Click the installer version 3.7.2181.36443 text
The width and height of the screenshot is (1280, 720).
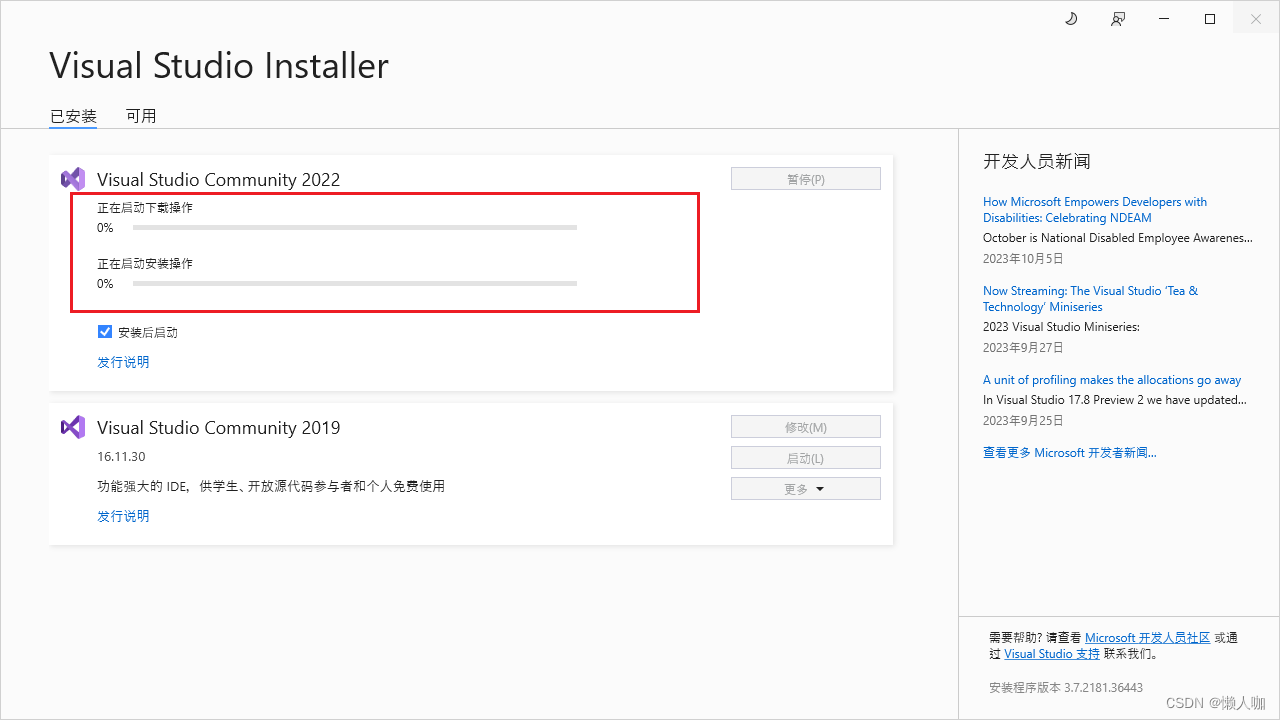click(x=1066, y=688)
